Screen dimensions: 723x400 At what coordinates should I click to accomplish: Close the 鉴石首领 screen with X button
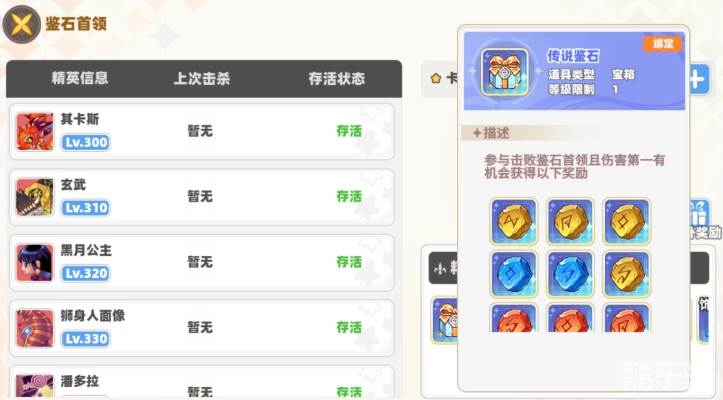pos(22,24)
